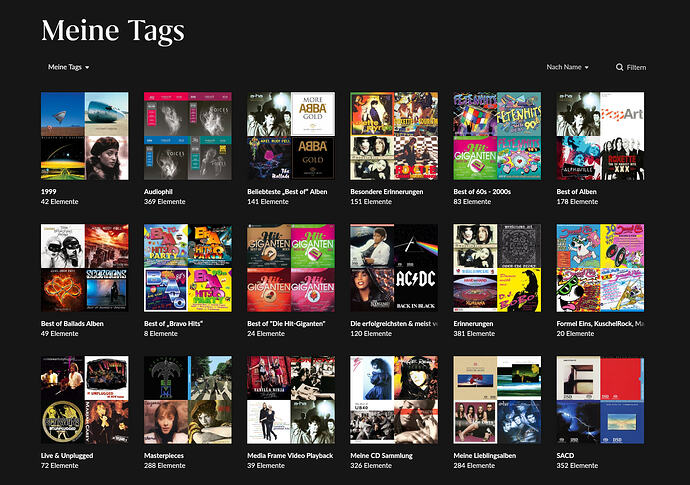Open the Meine Lieblingsalben cover collage
This screenshot has width=690, height=485.
[497, 400]
